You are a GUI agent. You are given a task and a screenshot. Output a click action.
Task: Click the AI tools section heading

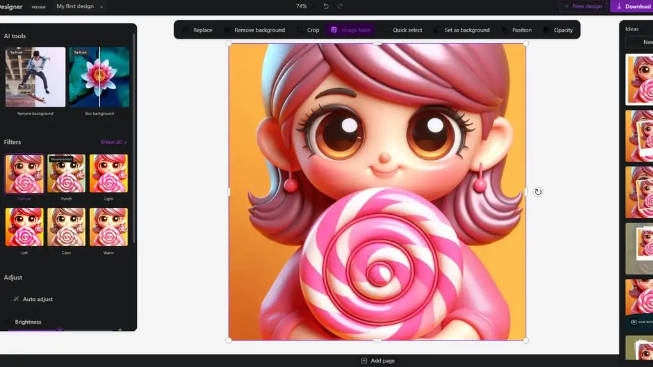coord(15,36)
